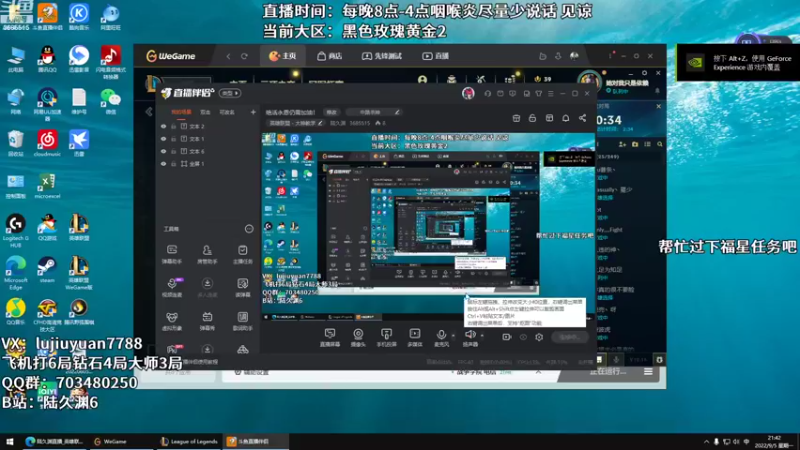Click the headset support icon in title bar
This screenshot has width=800, height=450.
(487, 94)
